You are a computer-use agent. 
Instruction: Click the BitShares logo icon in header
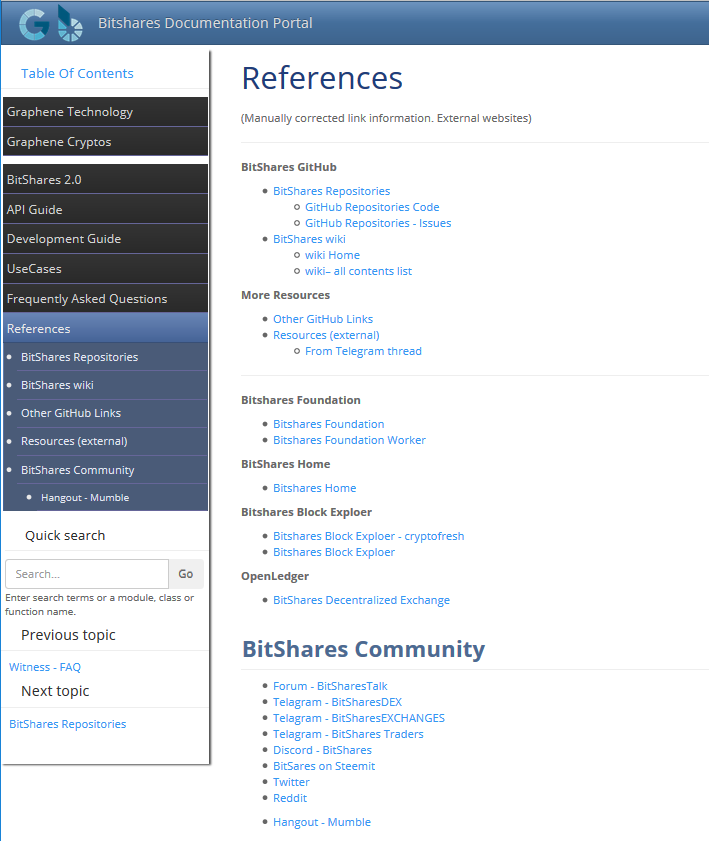click(x=70, y=23)
